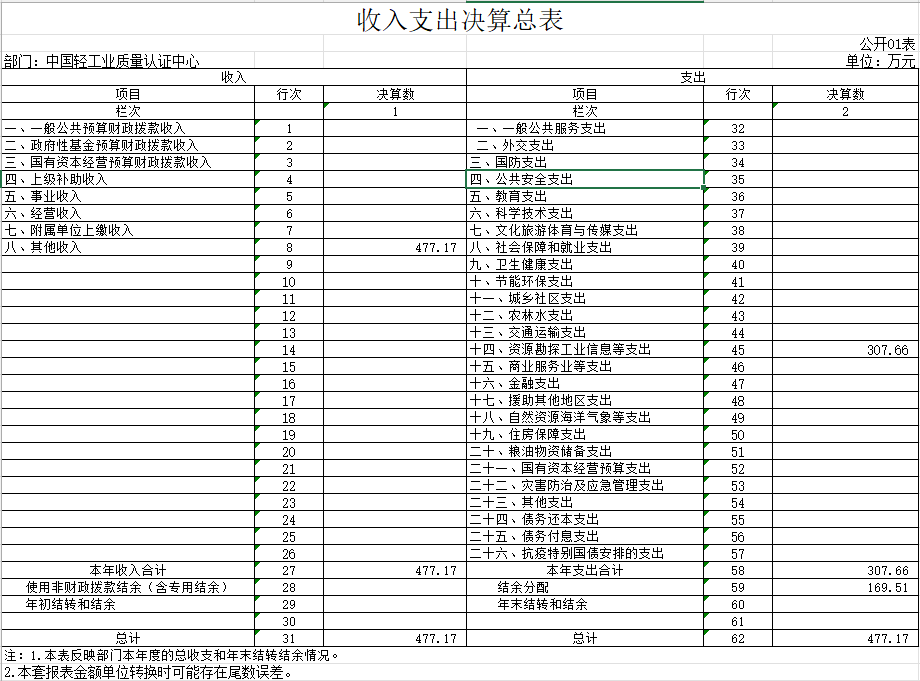Select the cell 十五、商业服务业等支出
Image resolution: width=920 pixels, height=681 pixels.
point(585,367)
